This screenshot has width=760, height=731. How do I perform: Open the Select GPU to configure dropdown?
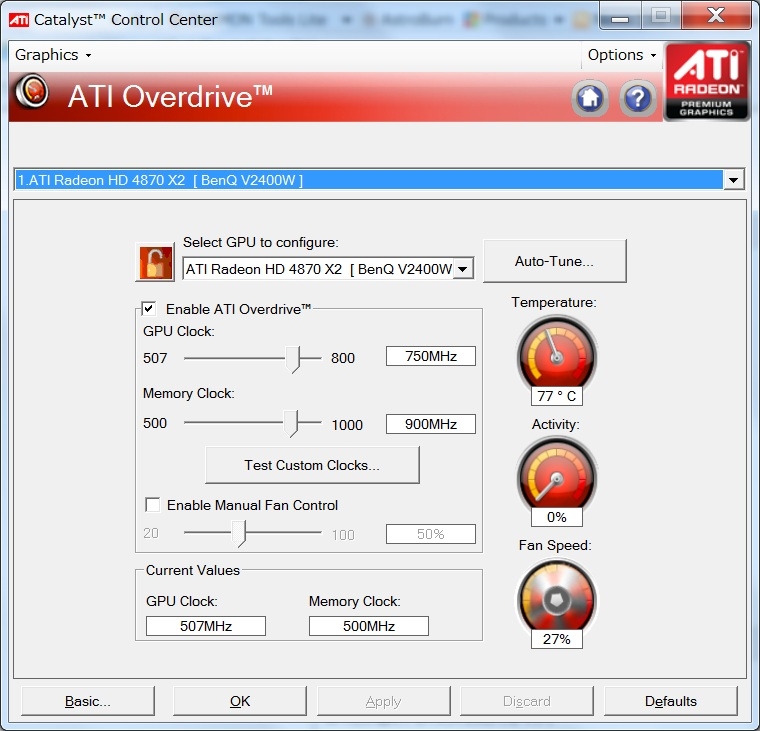click(463, 269)
